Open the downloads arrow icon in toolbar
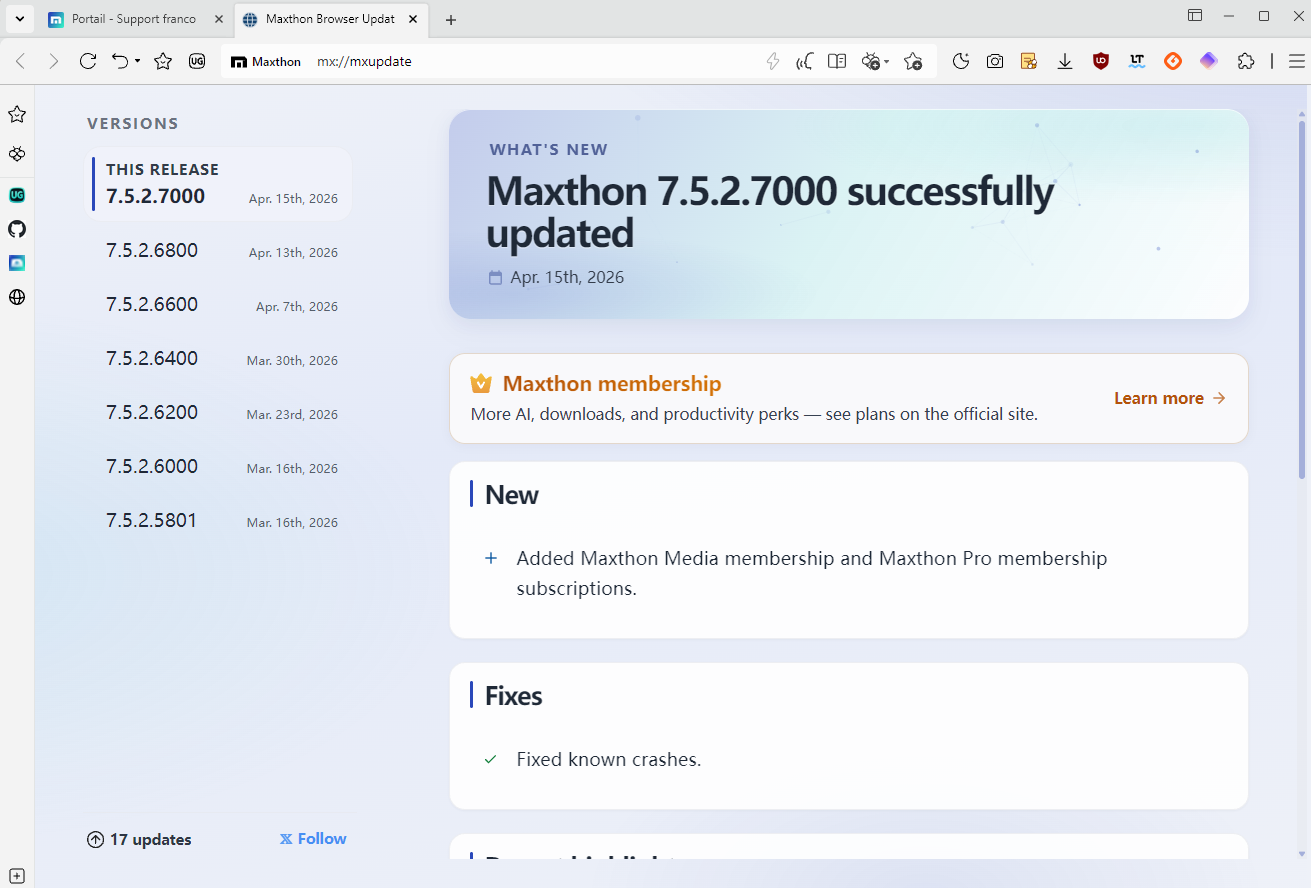 (x=1065, y=61)
